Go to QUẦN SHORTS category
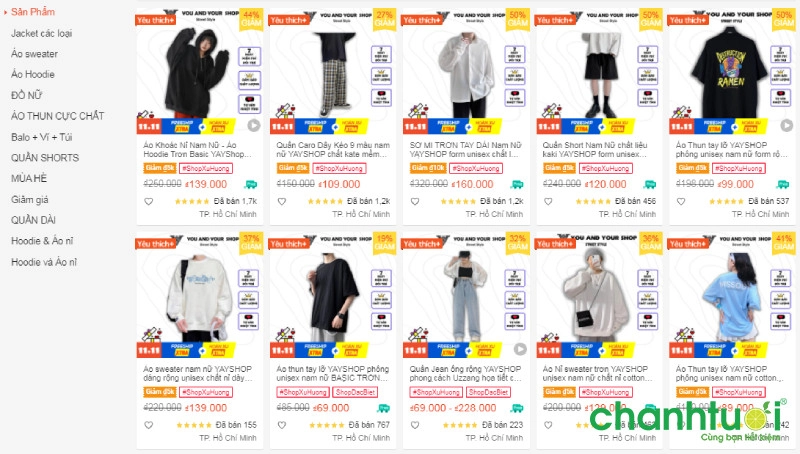 pyautogui.click(x=45, y=158)
